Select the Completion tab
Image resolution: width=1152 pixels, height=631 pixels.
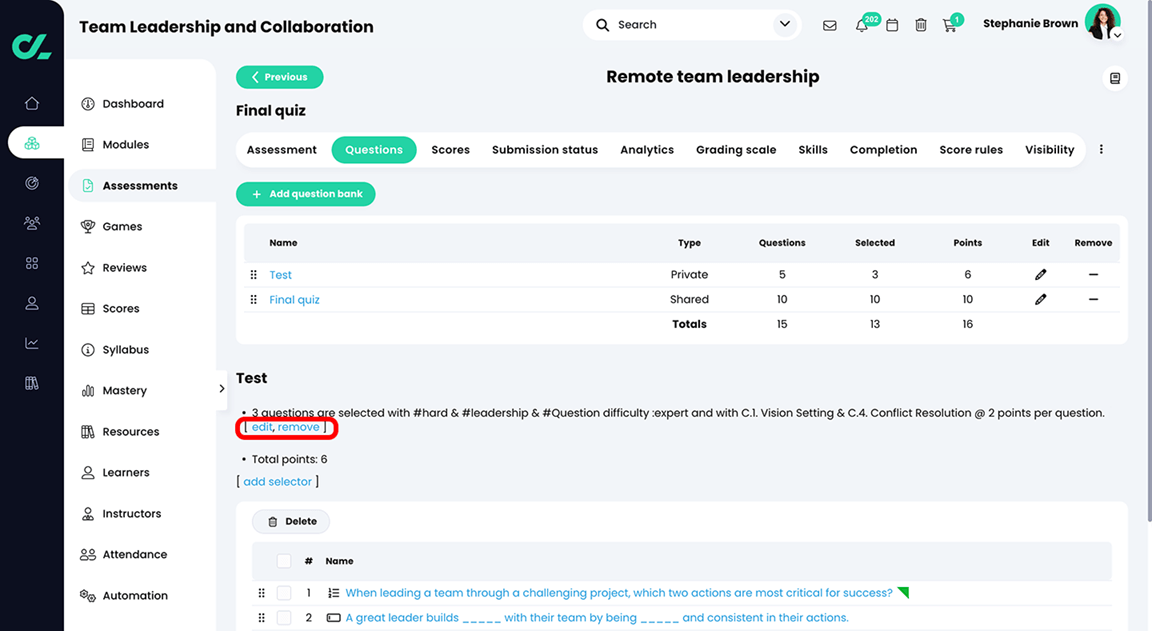pyautogui.click(x=883, y=150)
